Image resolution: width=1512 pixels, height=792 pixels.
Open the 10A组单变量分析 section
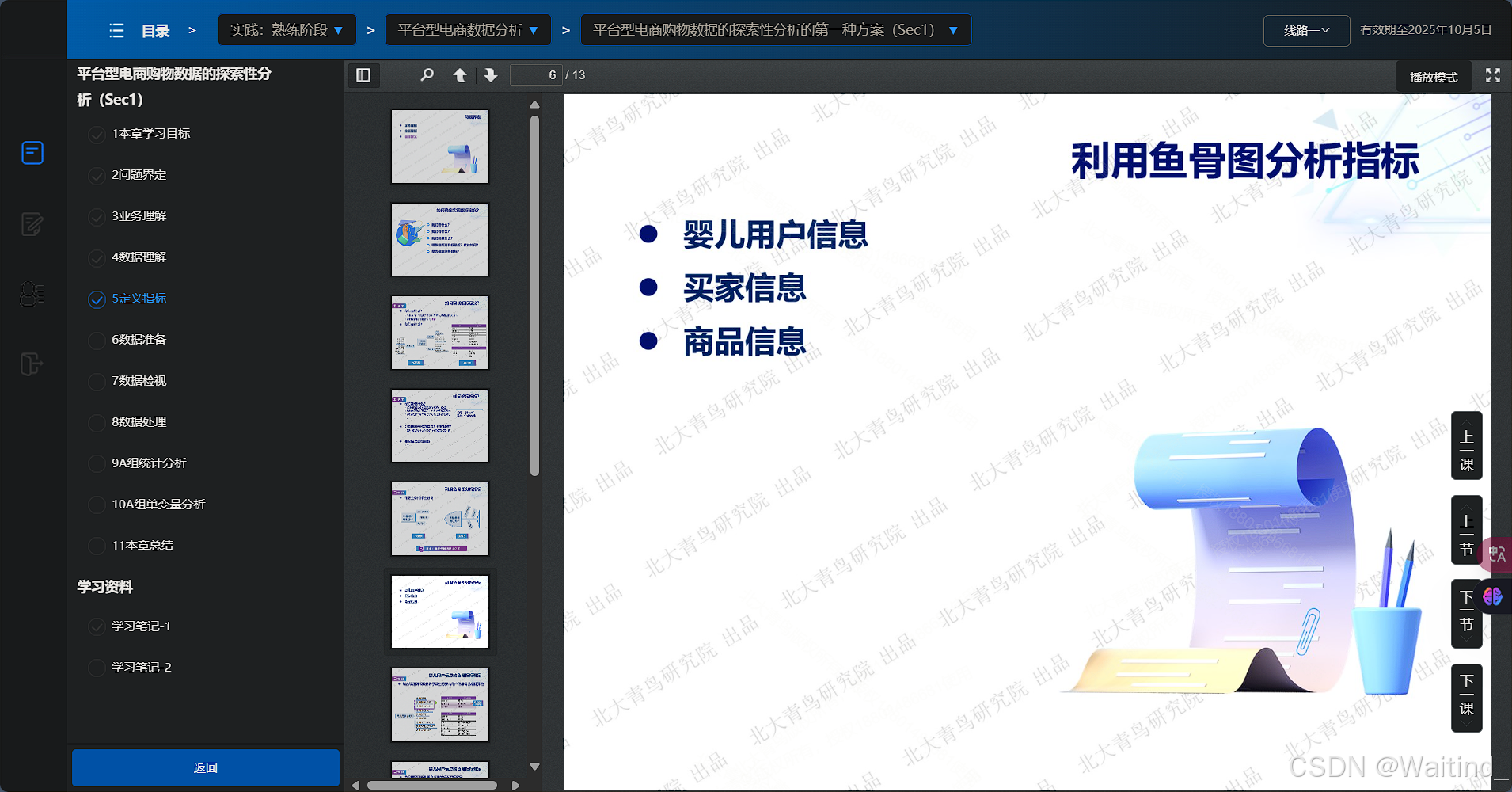(x=158, y=505)
